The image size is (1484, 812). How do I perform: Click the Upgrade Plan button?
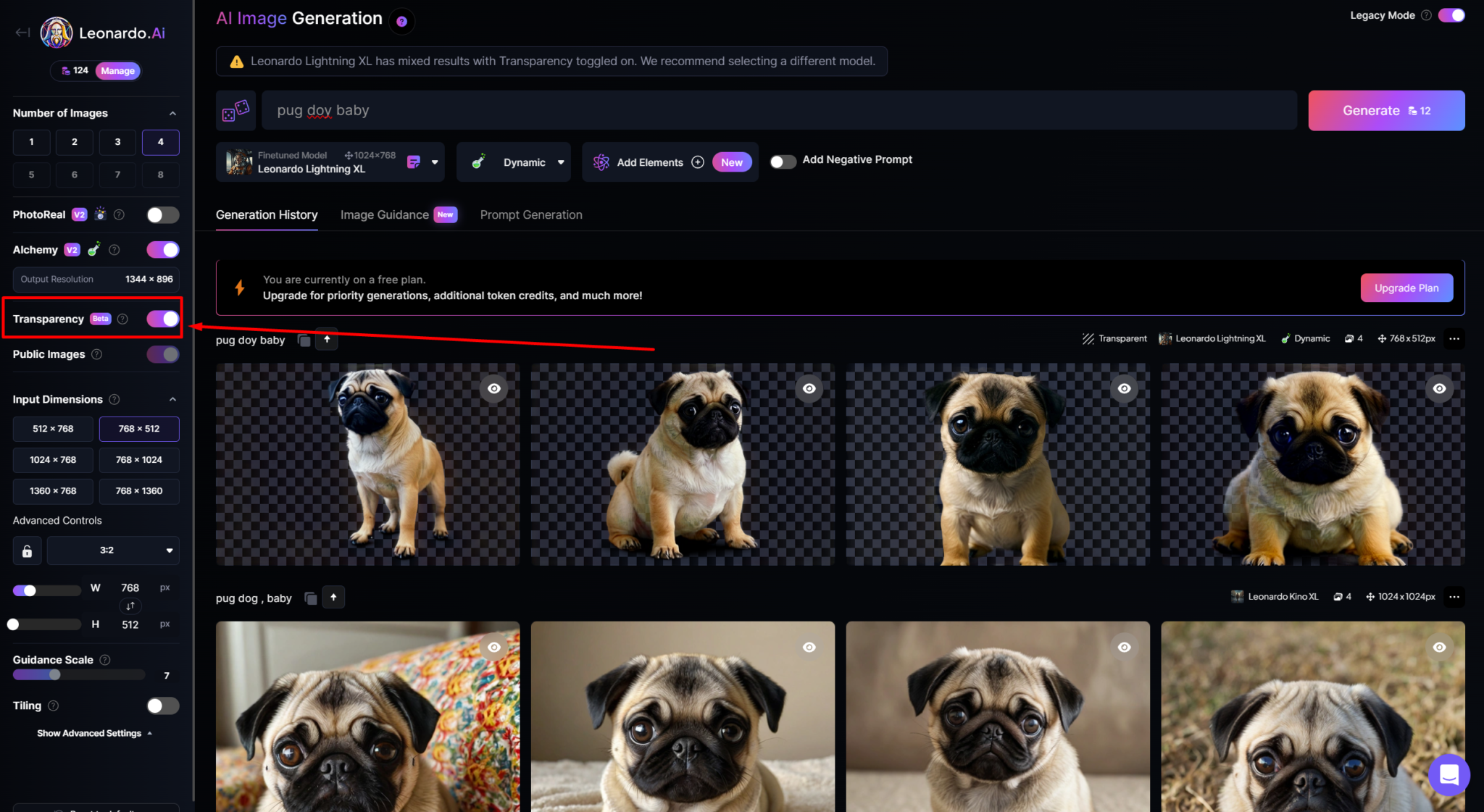[x=1406, y=288]
